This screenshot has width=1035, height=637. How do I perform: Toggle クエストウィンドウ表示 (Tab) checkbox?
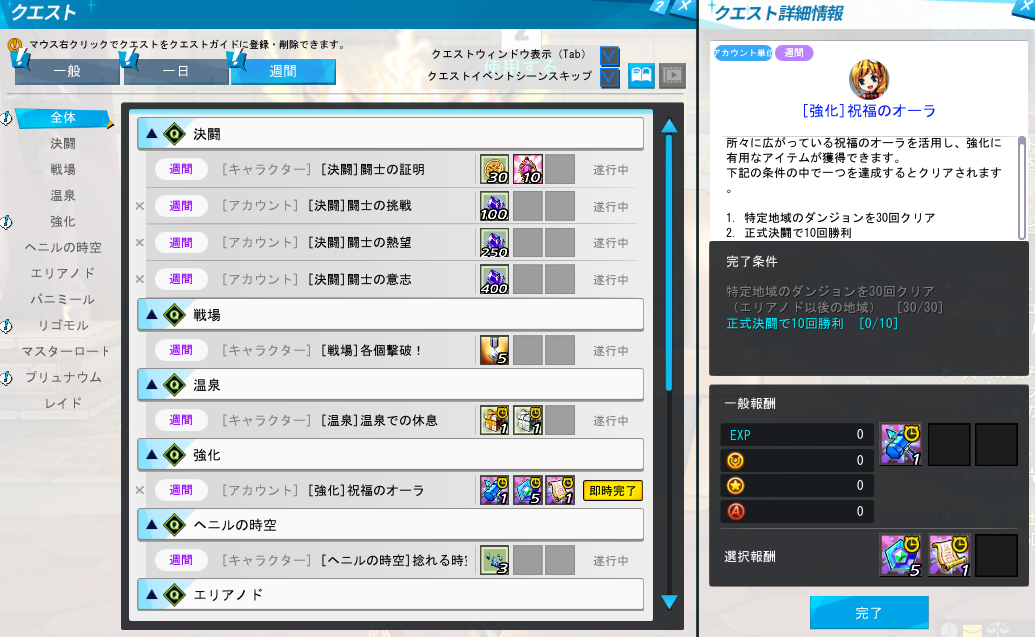point(609,55)
